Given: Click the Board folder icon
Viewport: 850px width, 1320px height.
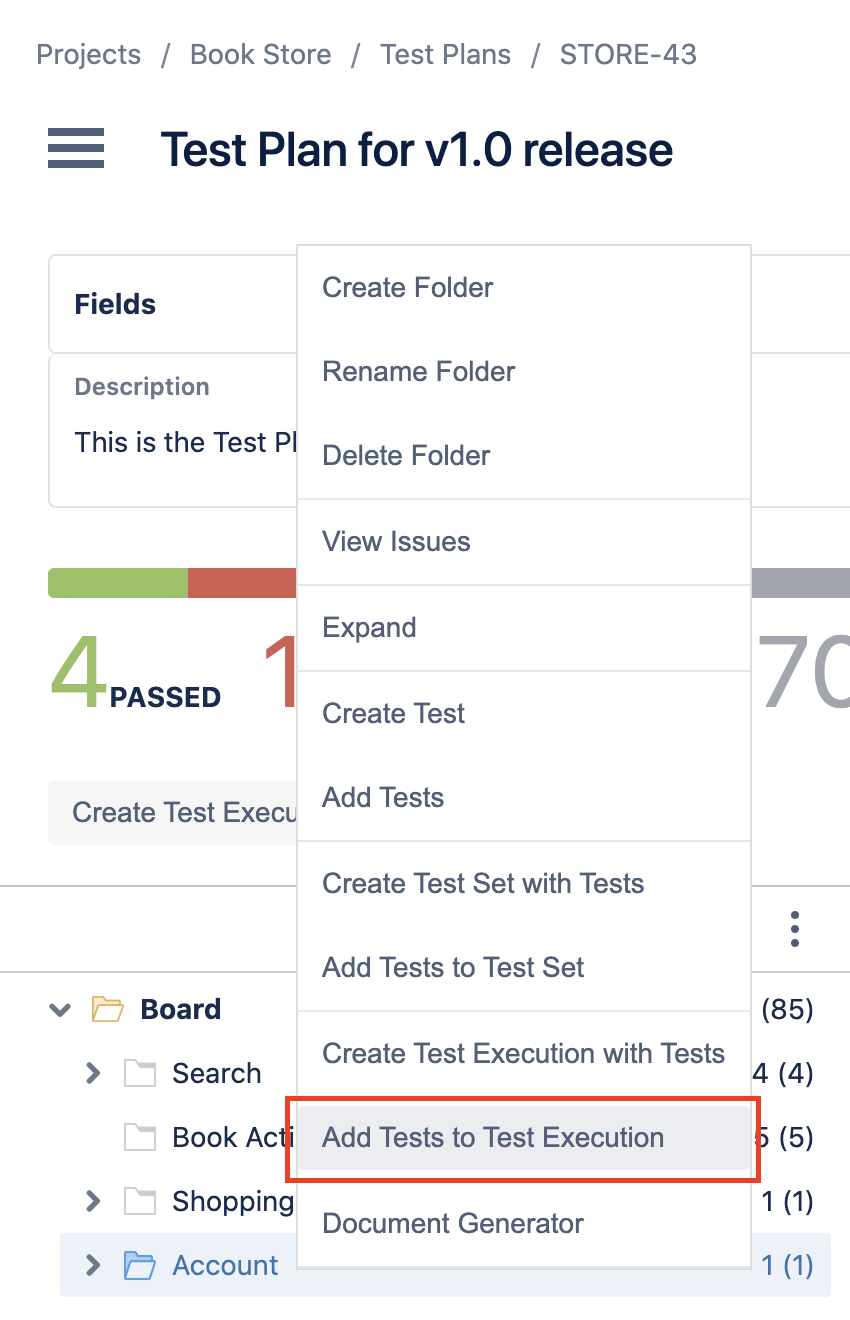Looking at the screenshot, I should [x=107, y=1009].
